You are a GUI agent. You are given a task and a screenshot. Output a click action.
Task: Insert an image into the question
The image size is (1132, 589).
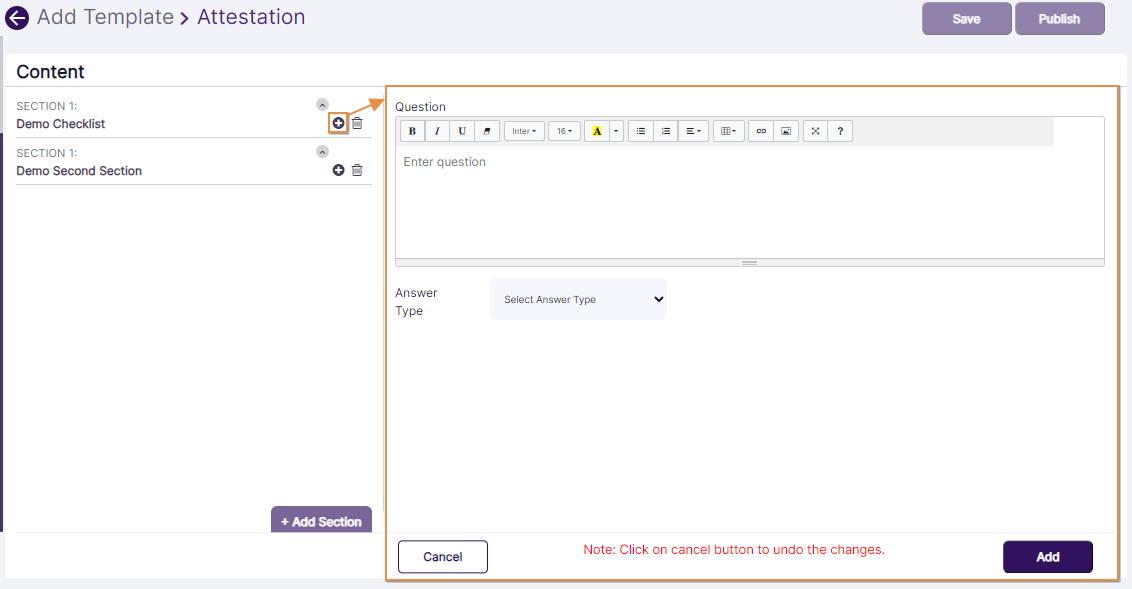pyautogui.click(x=786, y=130)
